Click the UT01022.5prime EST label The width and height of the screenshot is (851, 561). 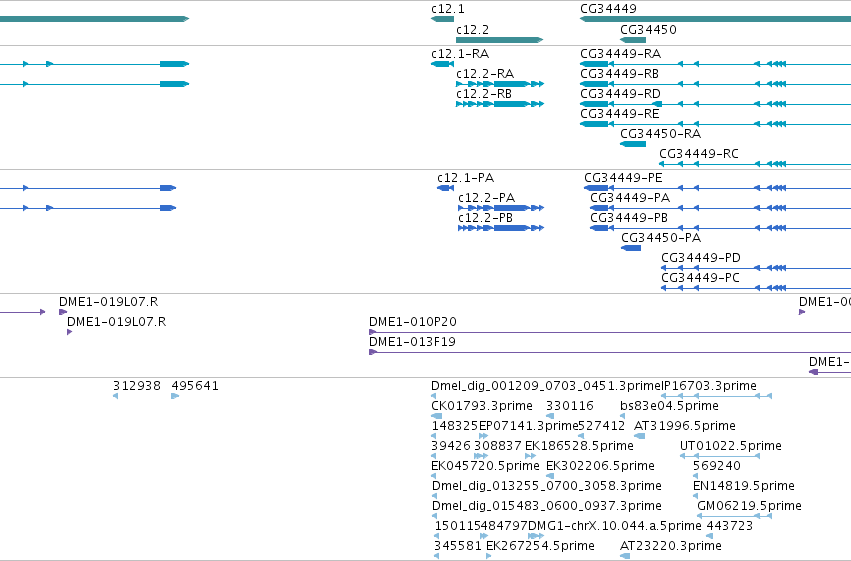pos(731,447)
